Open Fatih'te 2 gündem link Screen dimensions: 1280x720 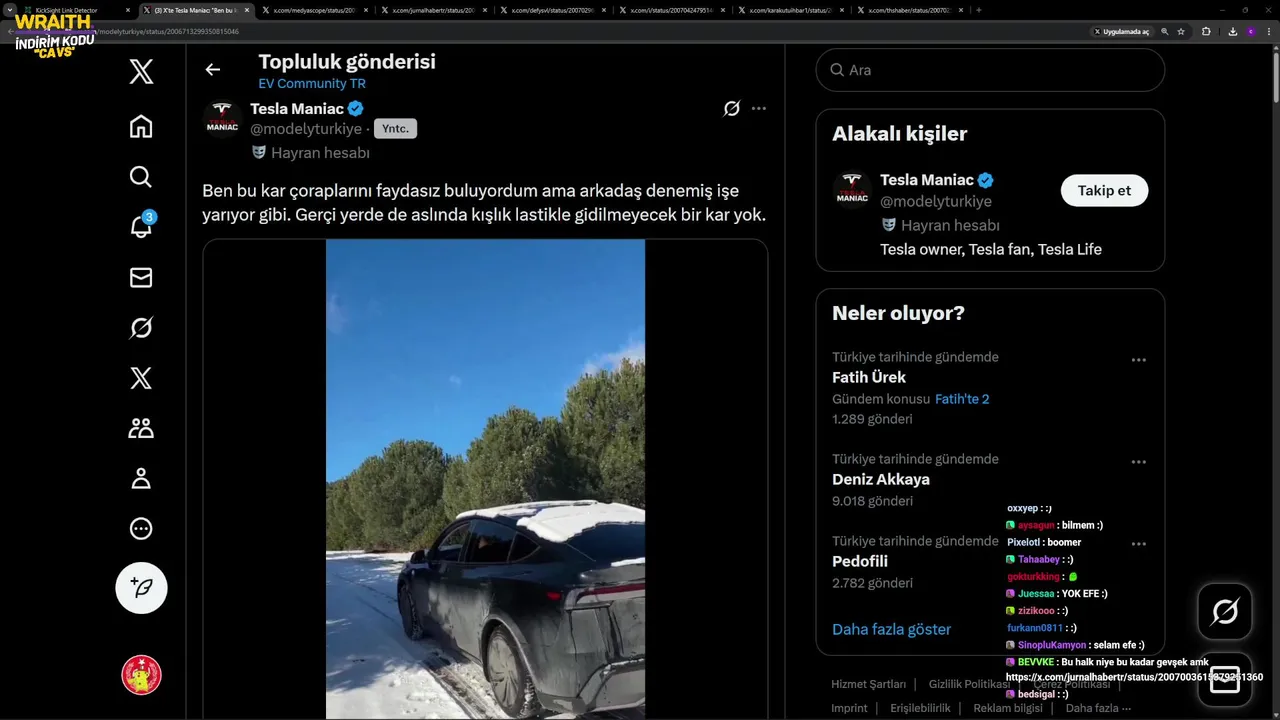[x=962, y=399]
